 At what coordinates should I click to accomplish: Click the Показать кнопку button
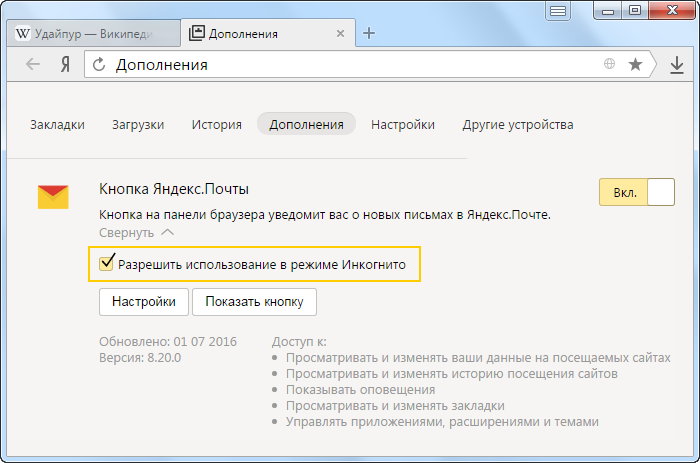pyautogui.click(x=254, y=302)
